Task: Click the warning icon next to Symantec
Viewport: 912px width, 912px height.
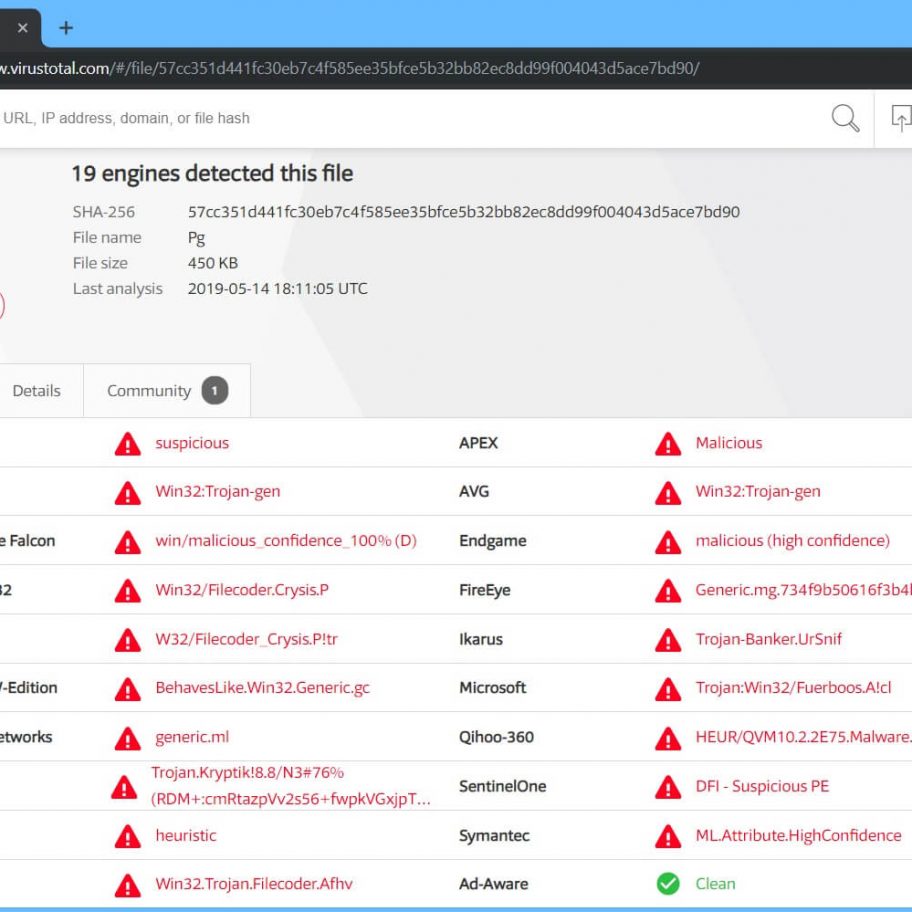Action: [x=668, y=835]
